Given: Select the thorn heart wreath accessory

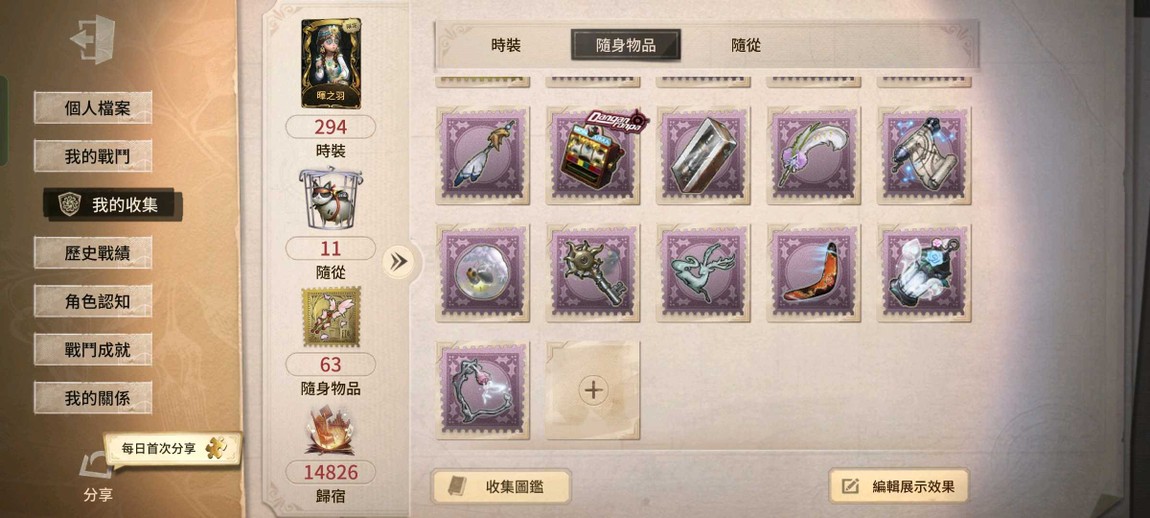Looking at the screenshot, I should pos(483,390).
